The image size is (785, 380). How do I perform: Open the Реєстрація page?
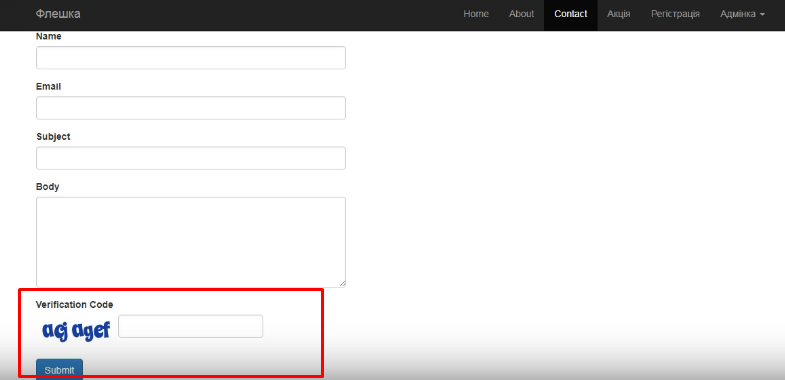coord(675,14)
